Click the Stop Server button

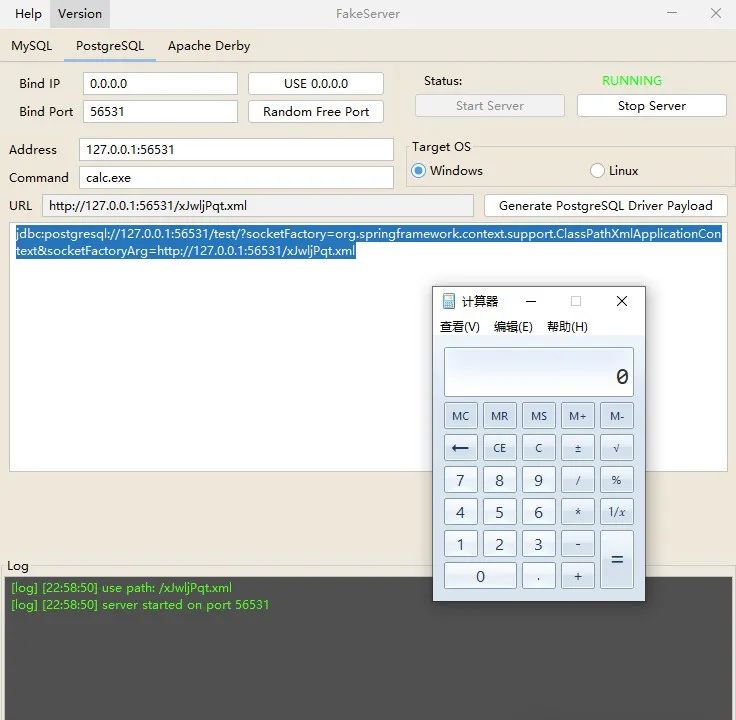click(x=652, y=106)
